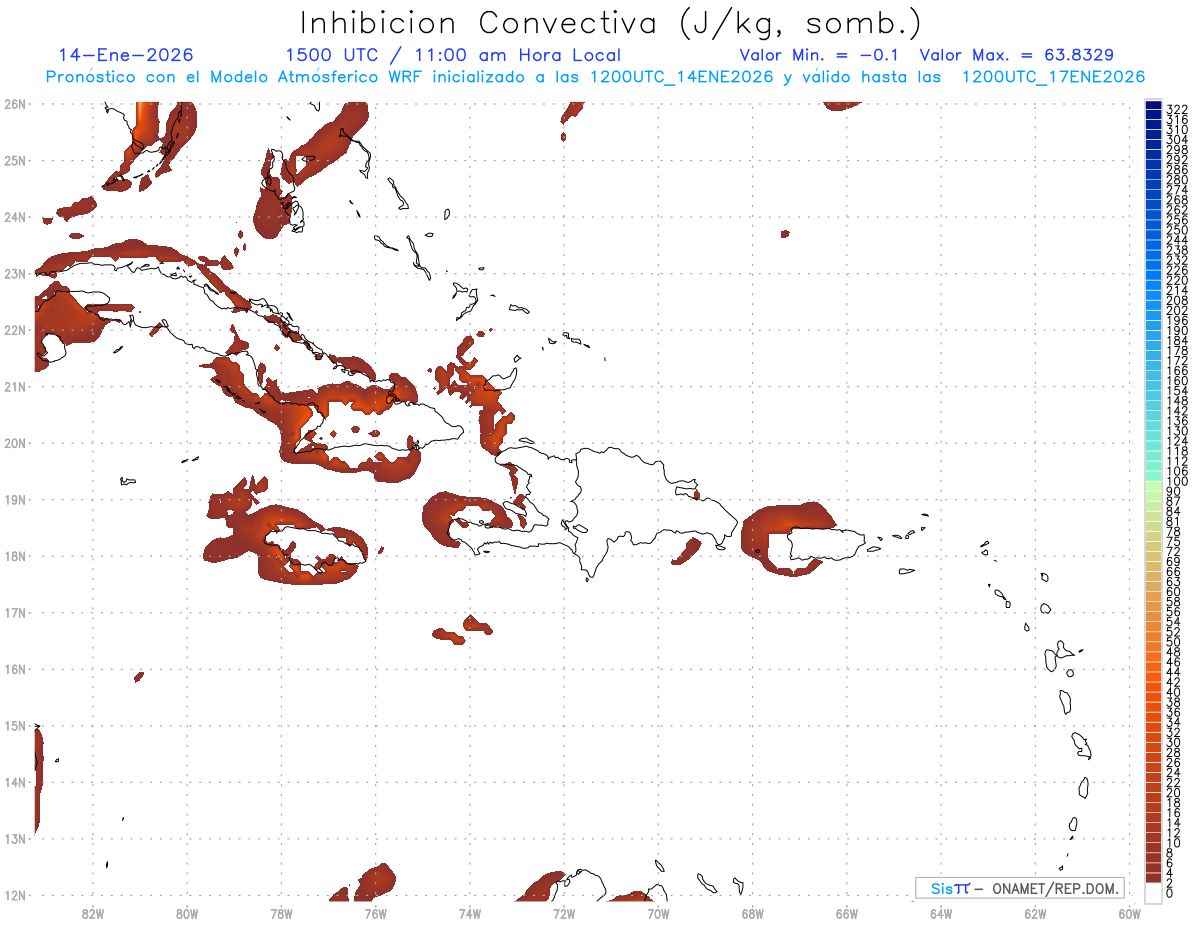Click the 26N latitude label

pos(14,104)
